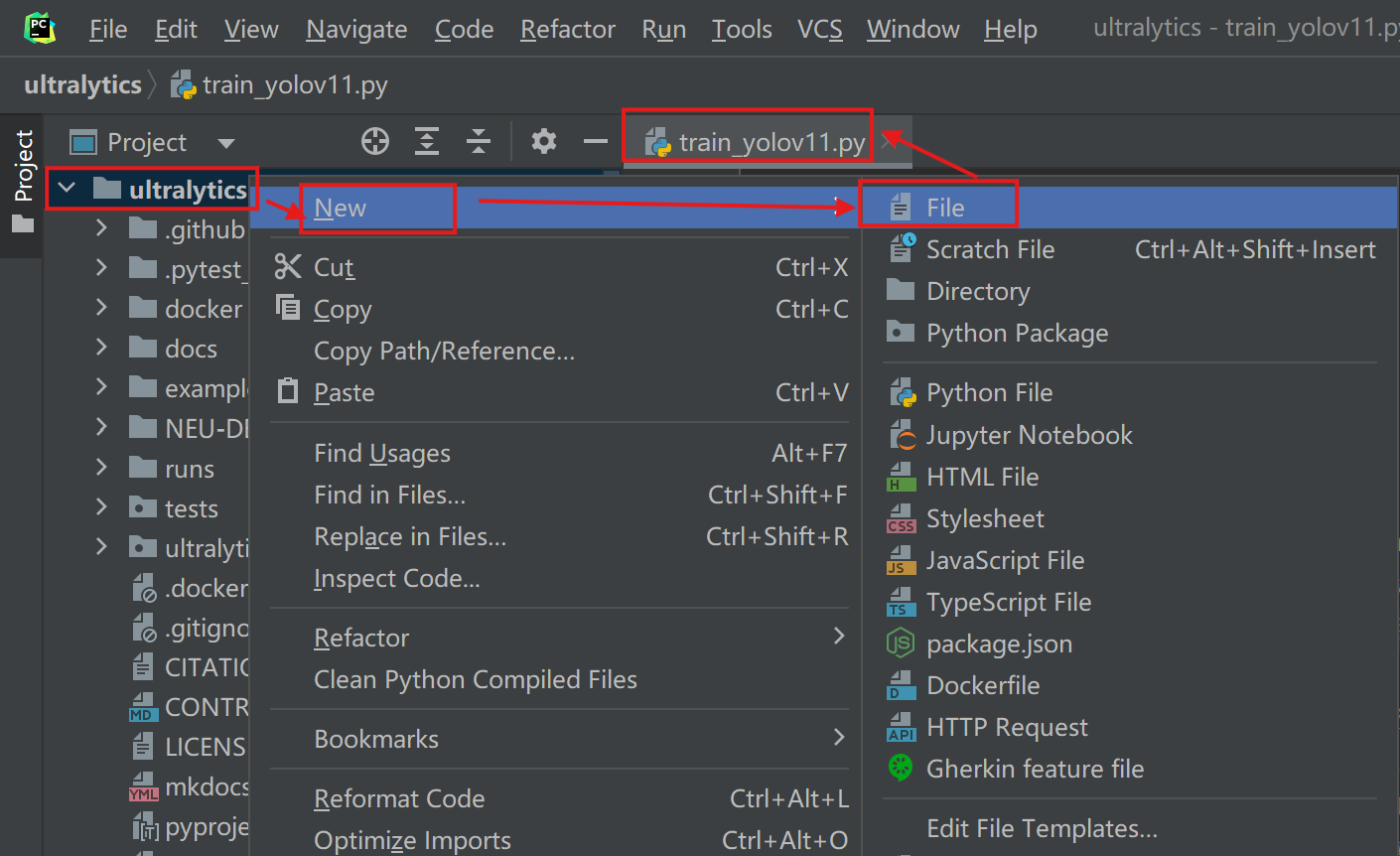Open the File menu
This screenshot has height=856, width=1400.
108,30
